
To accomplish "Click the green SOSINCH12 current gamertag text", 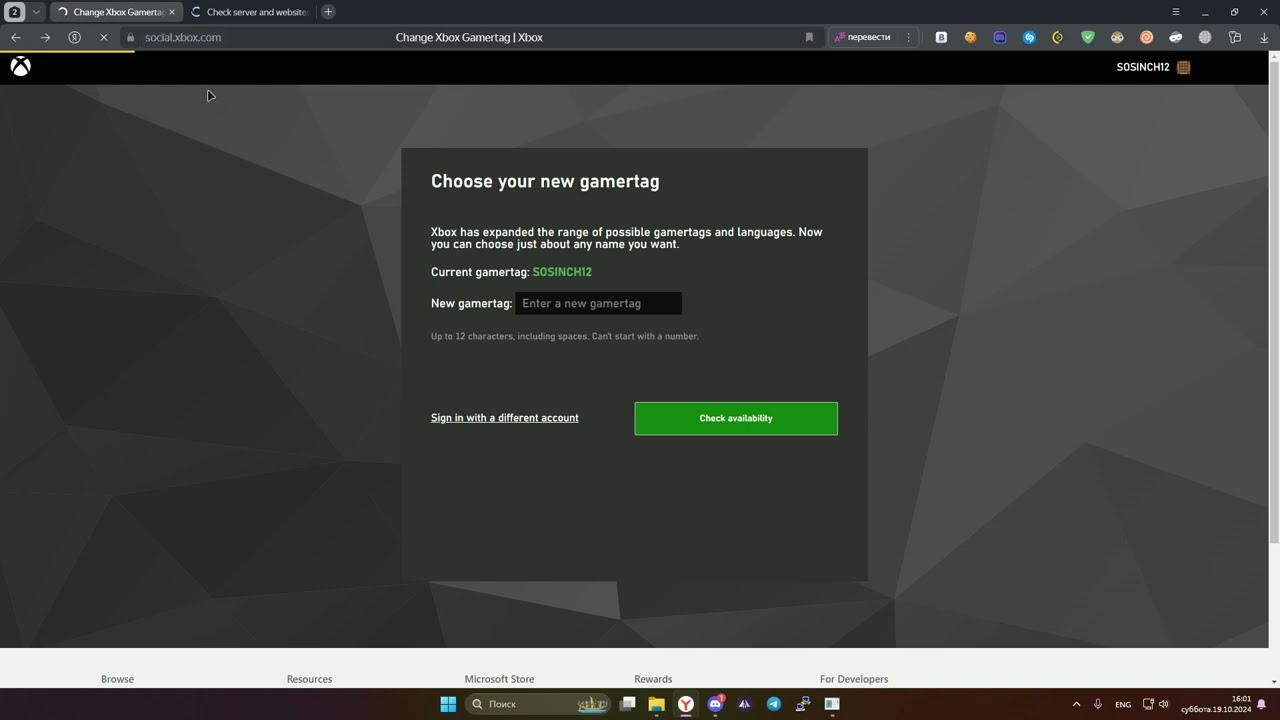I will tap(562, 272).
